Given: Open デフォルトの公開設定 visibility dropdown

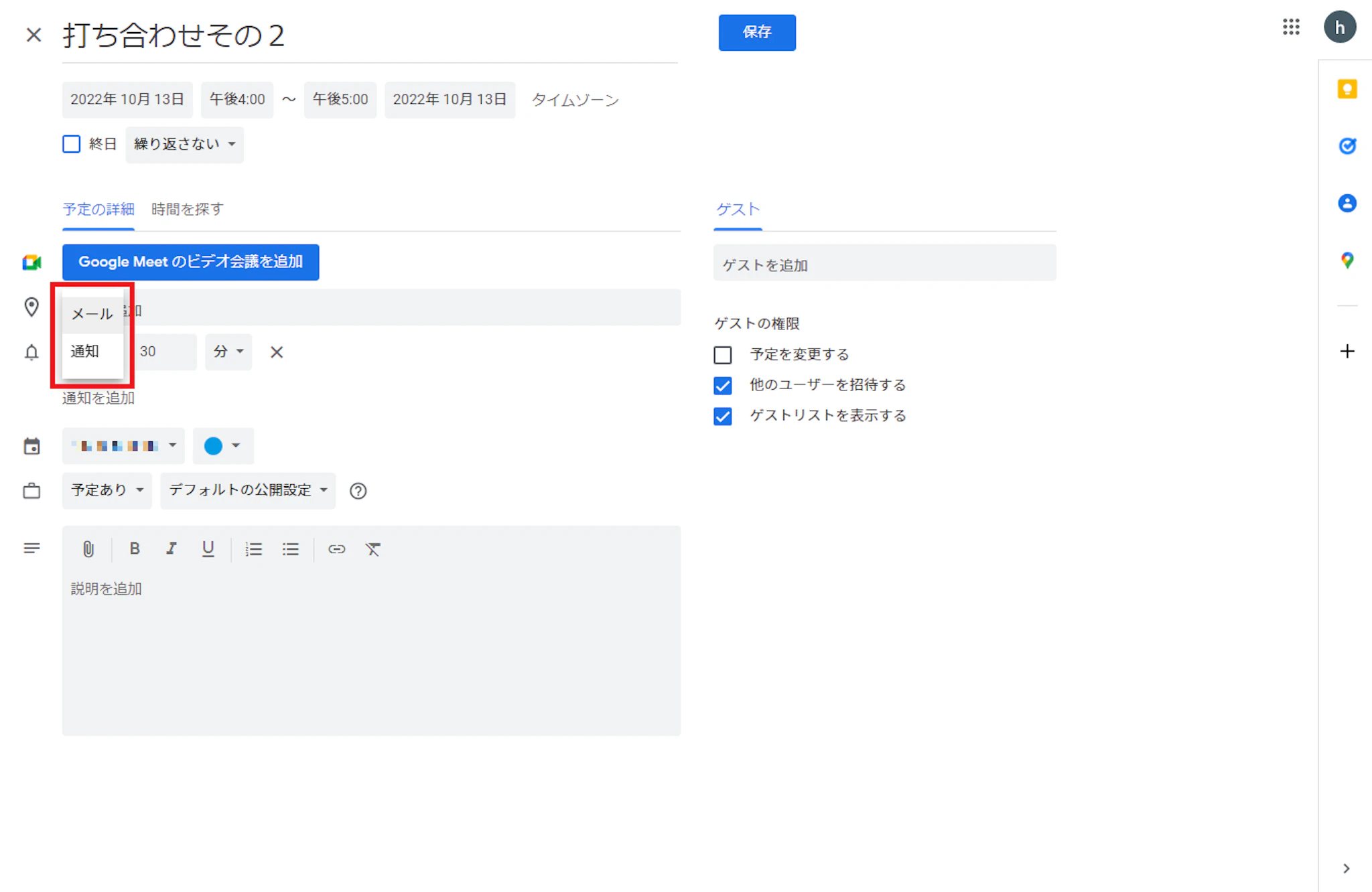Looking at the screenshot, I should pyautogui.click(x=247, y=490).
